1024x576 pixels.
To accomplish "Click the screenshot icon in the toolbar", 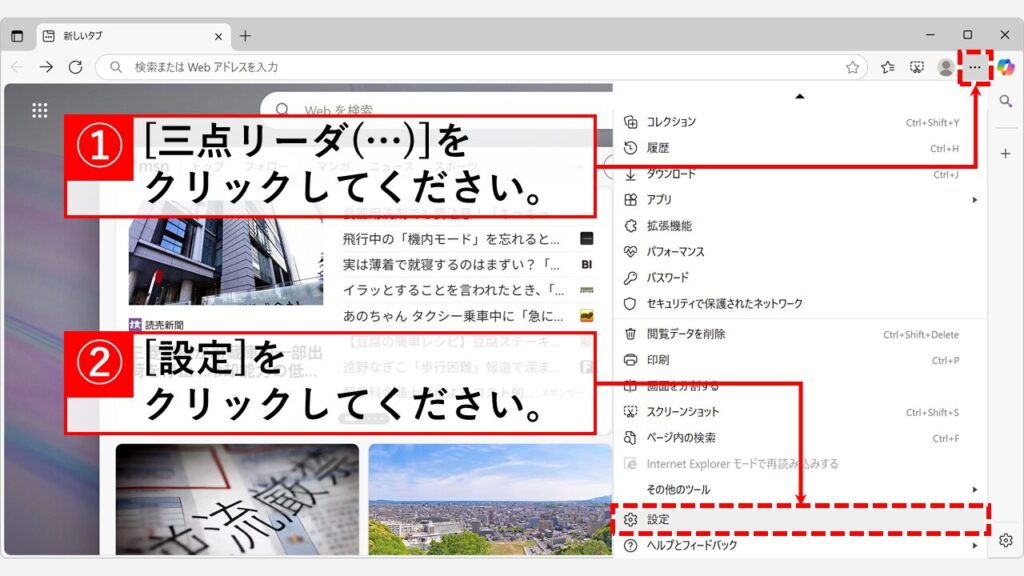I will 917,67.
